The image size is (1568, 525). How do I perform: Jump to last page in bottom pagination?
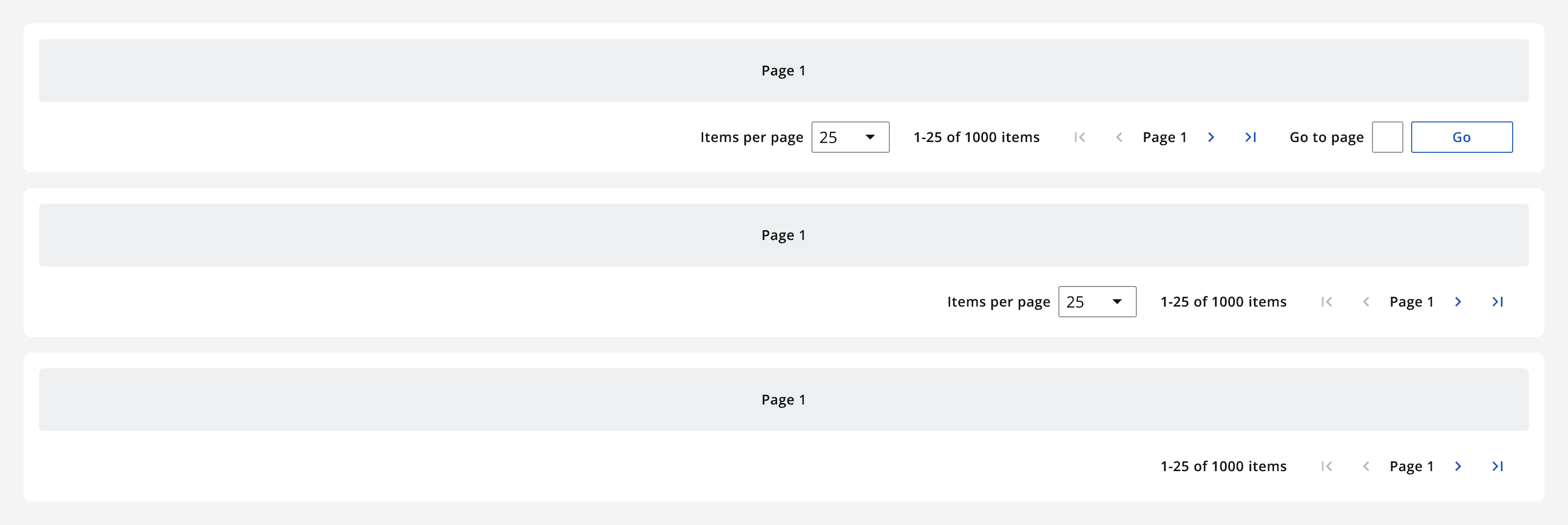pyautogui.click(x=1498, y=465)
